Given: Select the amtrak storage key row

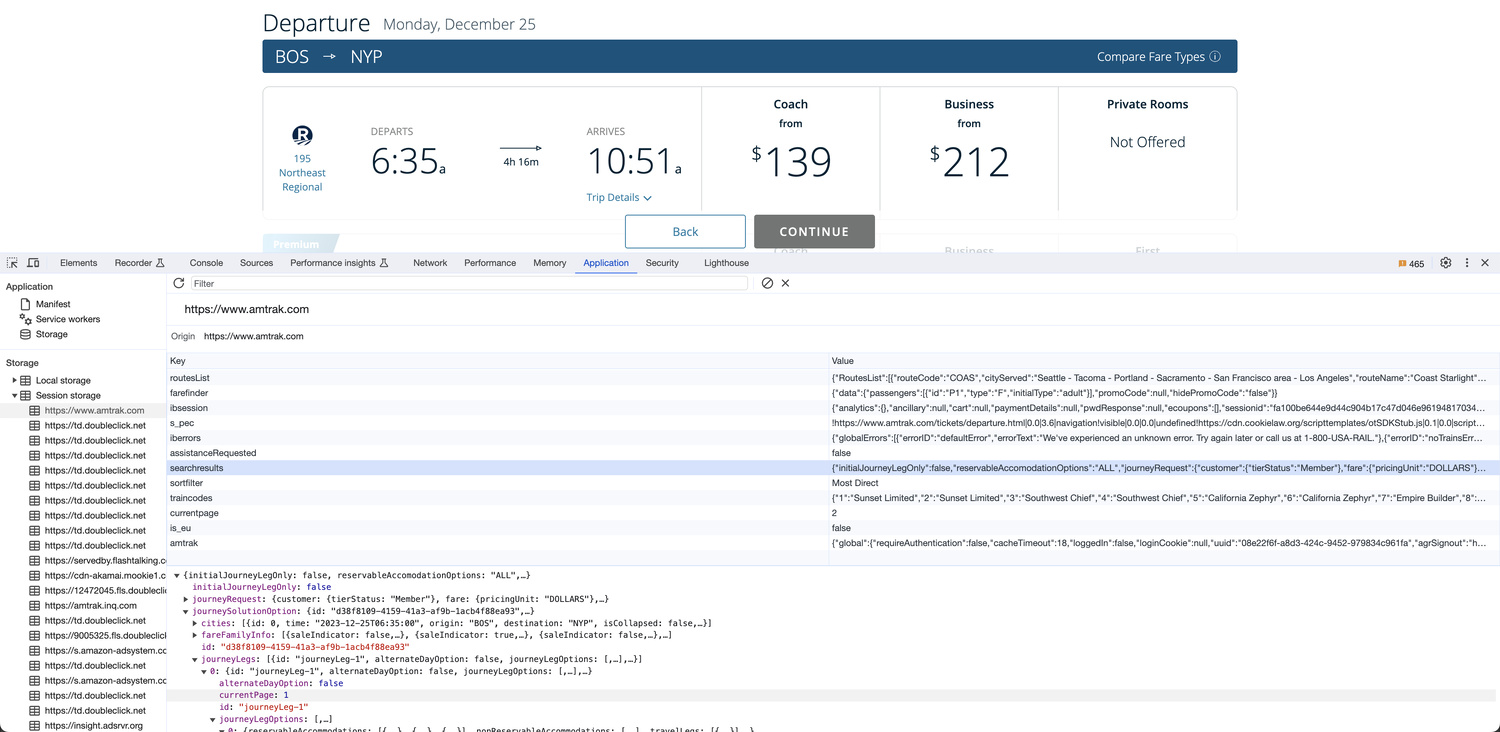Looking at the screenshot, I should pyautogui.click(x=833, y=543).
